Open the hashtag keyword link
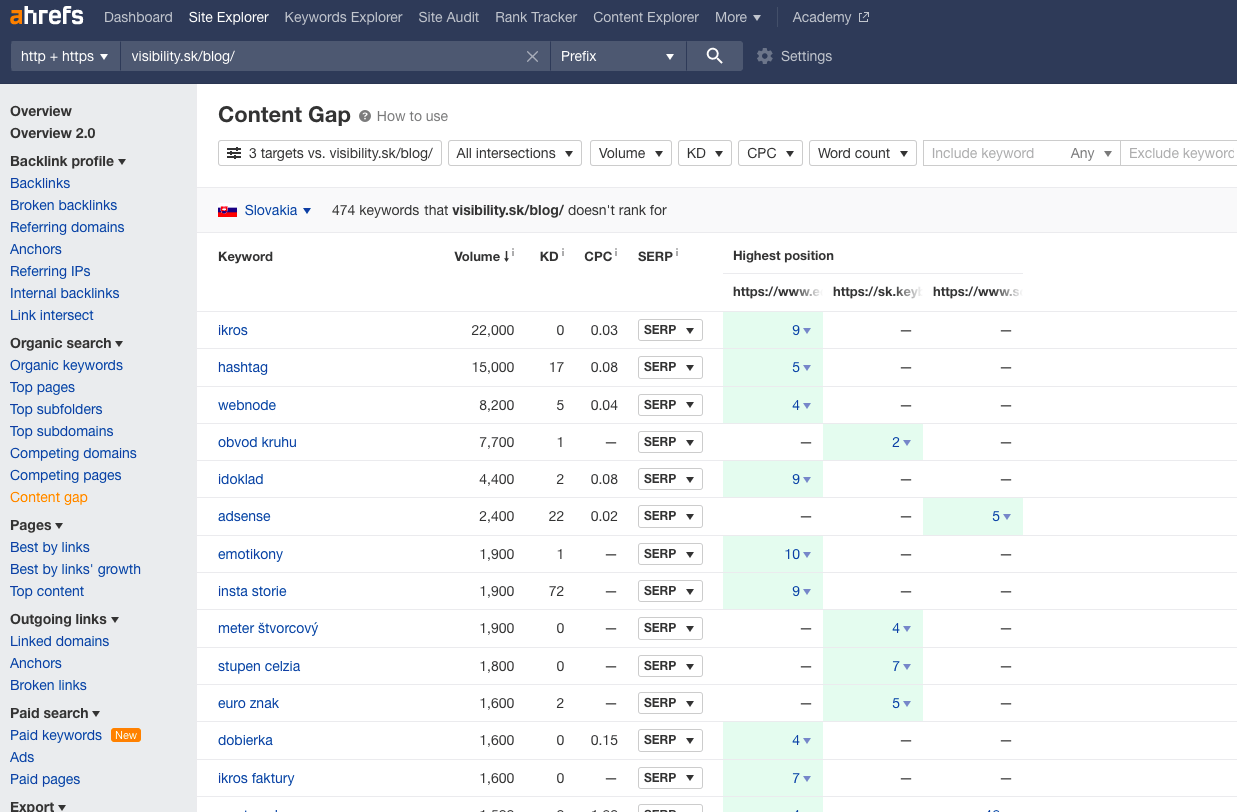This screenshot has width=1237, height=812. [x=243, y=367]
